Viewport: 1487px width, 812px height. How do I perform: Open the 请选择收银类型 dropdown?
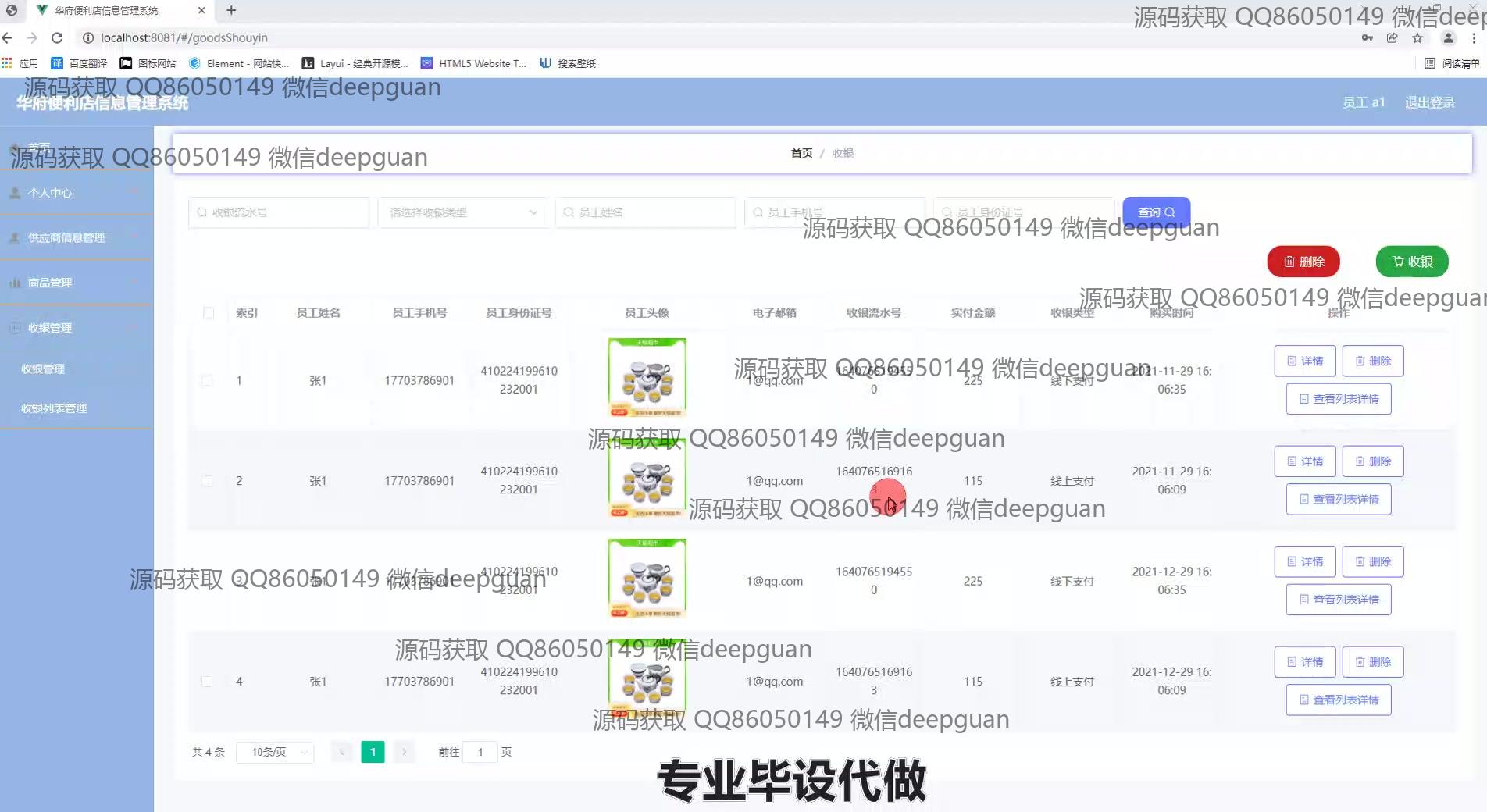click(x=462, y=212)
